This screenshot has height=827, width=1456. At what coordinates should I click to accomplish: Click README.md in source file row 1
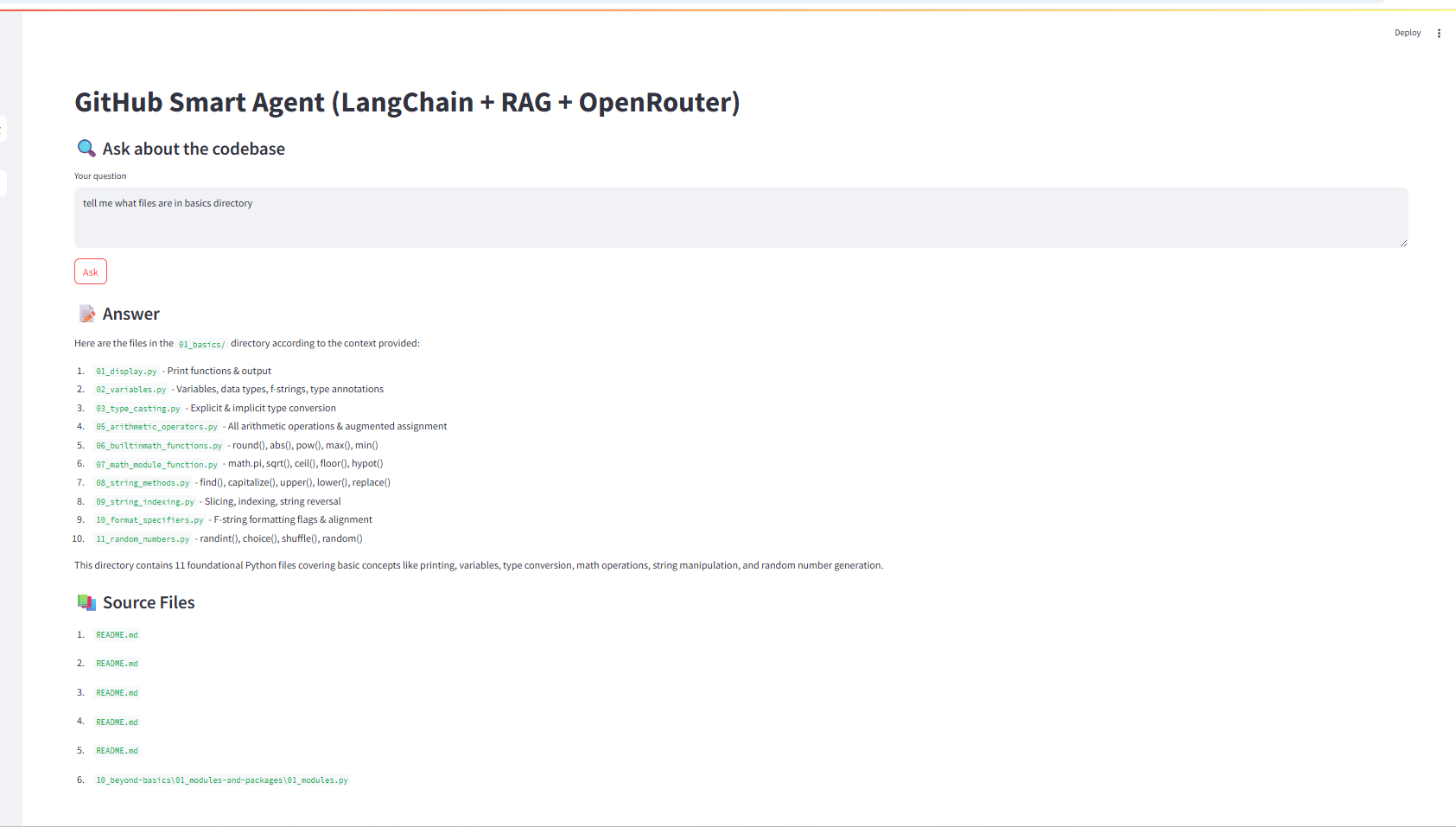117,635
